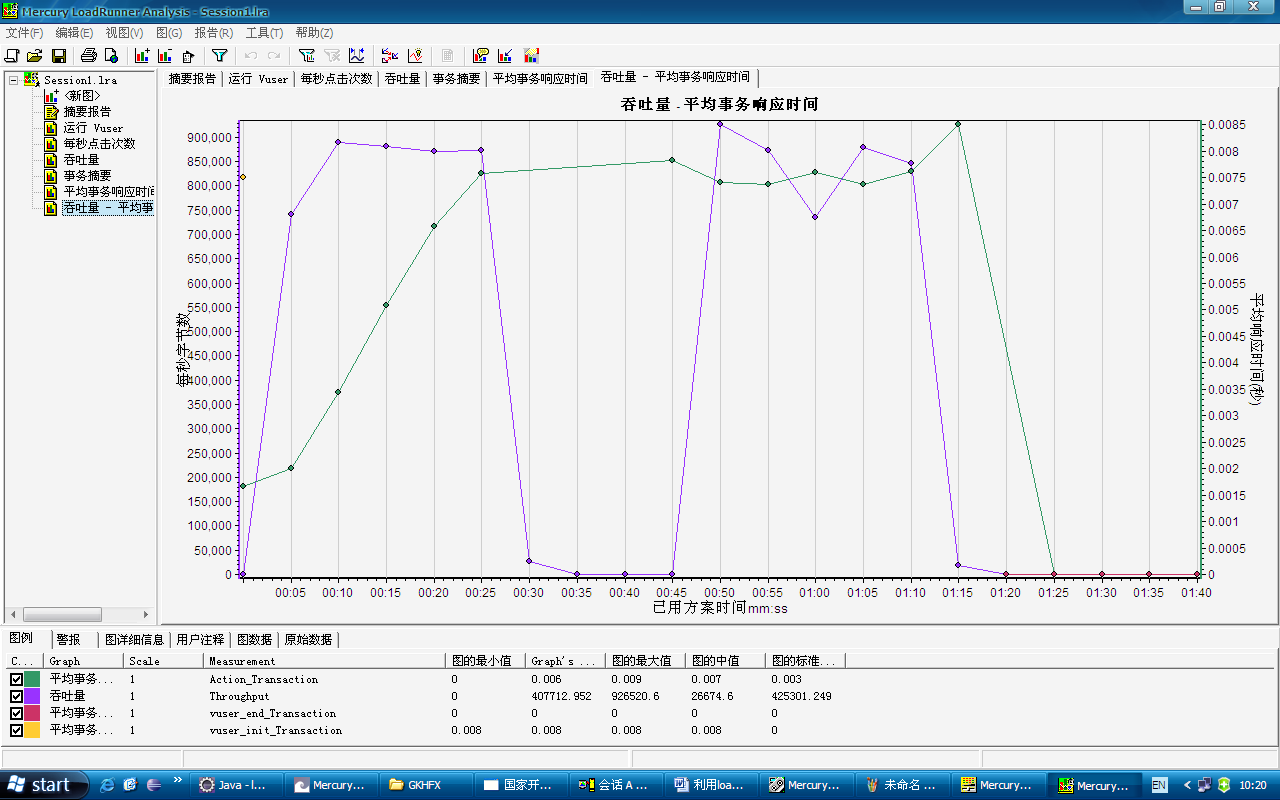Switch to the 平均事务响应时间 graph tab

[540, 78]
